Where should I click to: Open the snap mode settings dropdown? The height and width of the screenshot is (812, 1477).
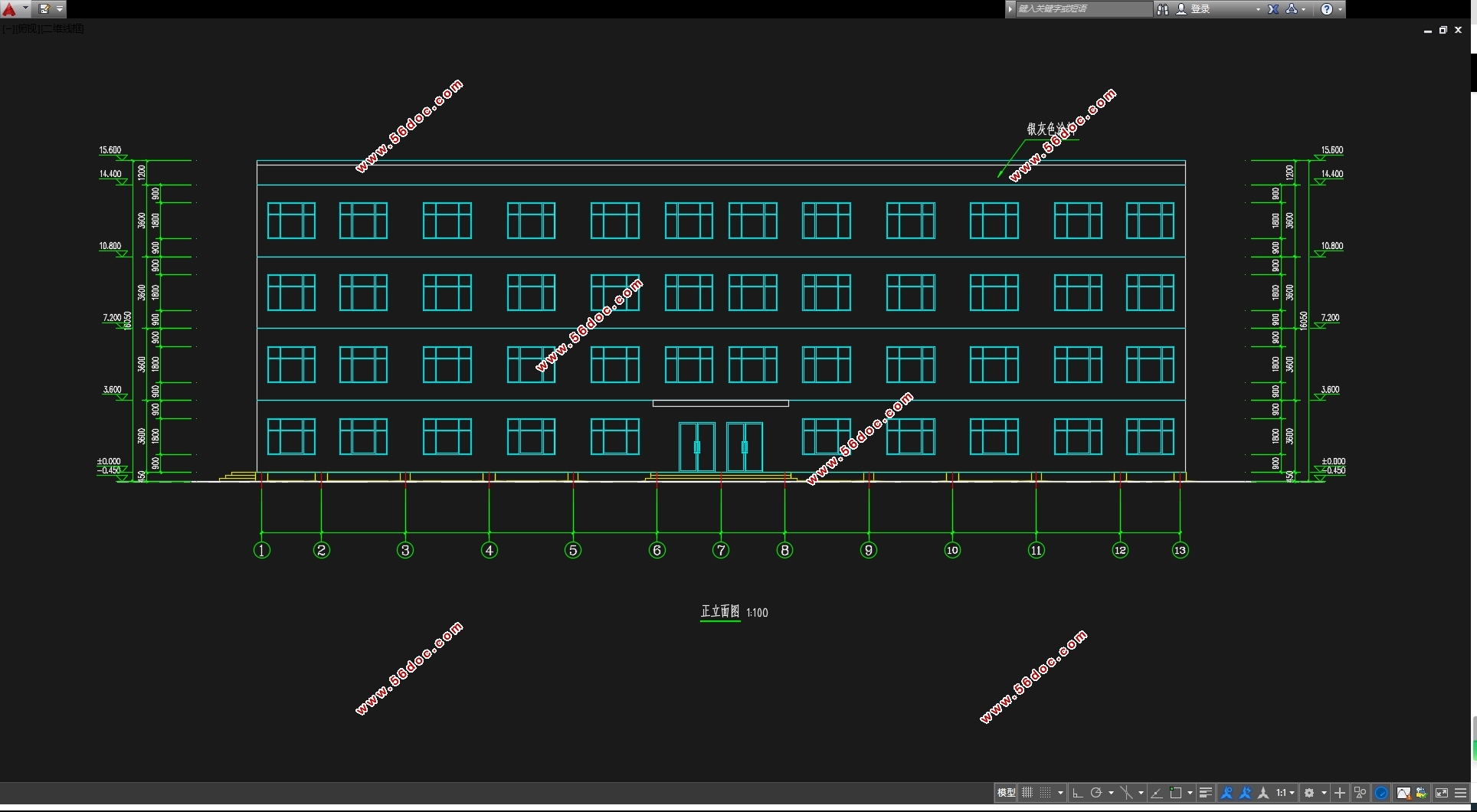click(x=1060, y=793)
